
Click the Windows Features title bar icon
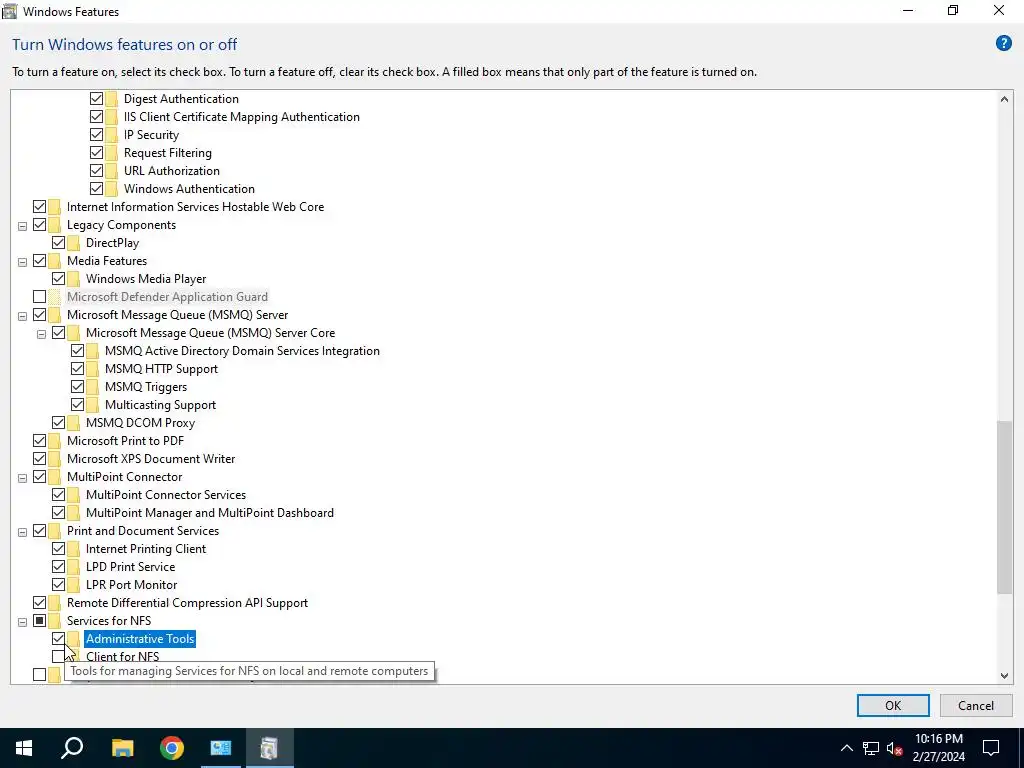coord(10,11)
